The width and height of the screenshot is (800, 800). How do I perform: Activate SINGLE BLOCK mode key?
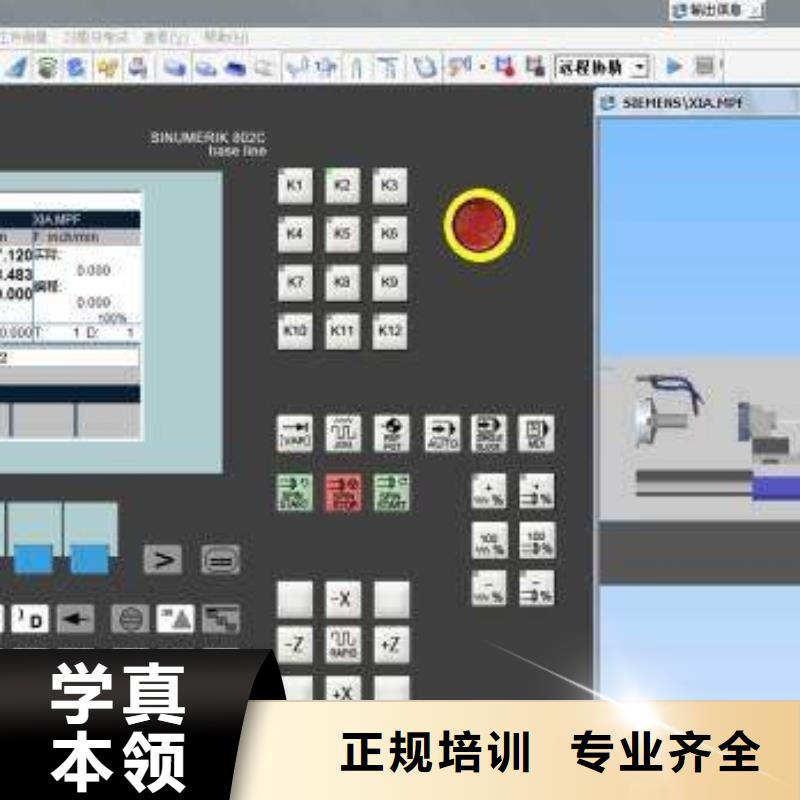(489, 434)
